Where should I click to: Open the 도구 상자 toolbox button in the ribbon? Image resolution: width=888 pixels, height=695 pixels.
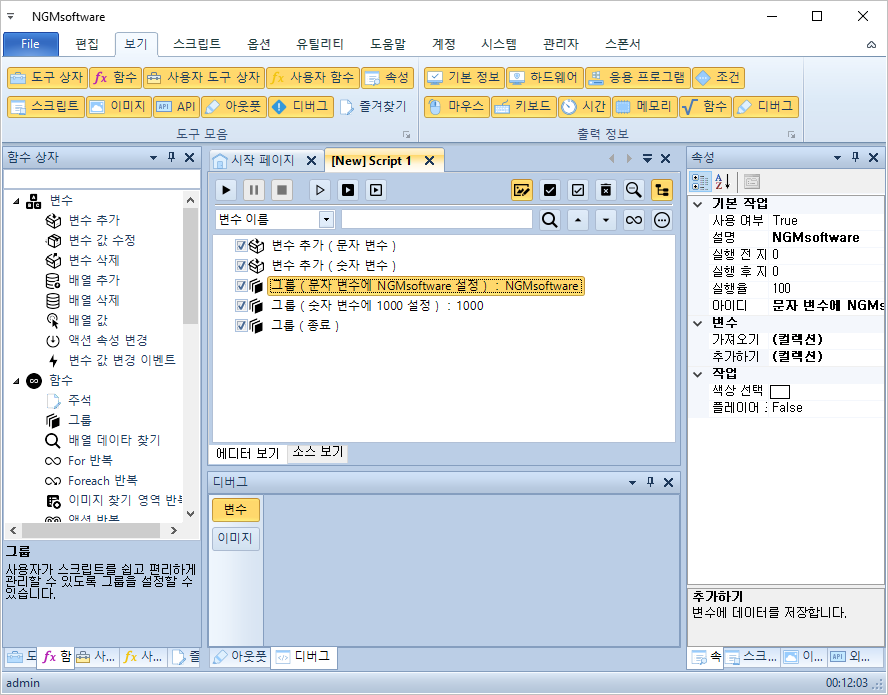coord(47,78)
